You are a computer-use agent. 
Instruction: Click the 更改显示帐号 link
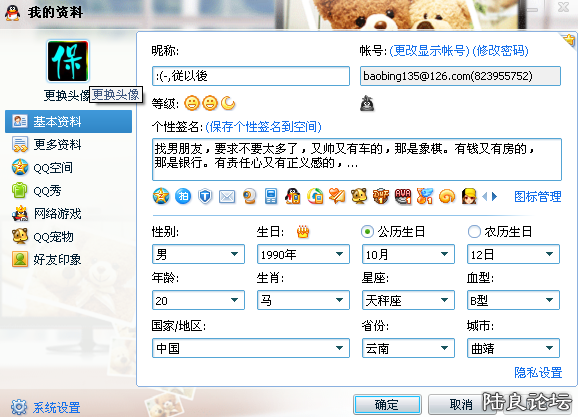tap(429, 51)
